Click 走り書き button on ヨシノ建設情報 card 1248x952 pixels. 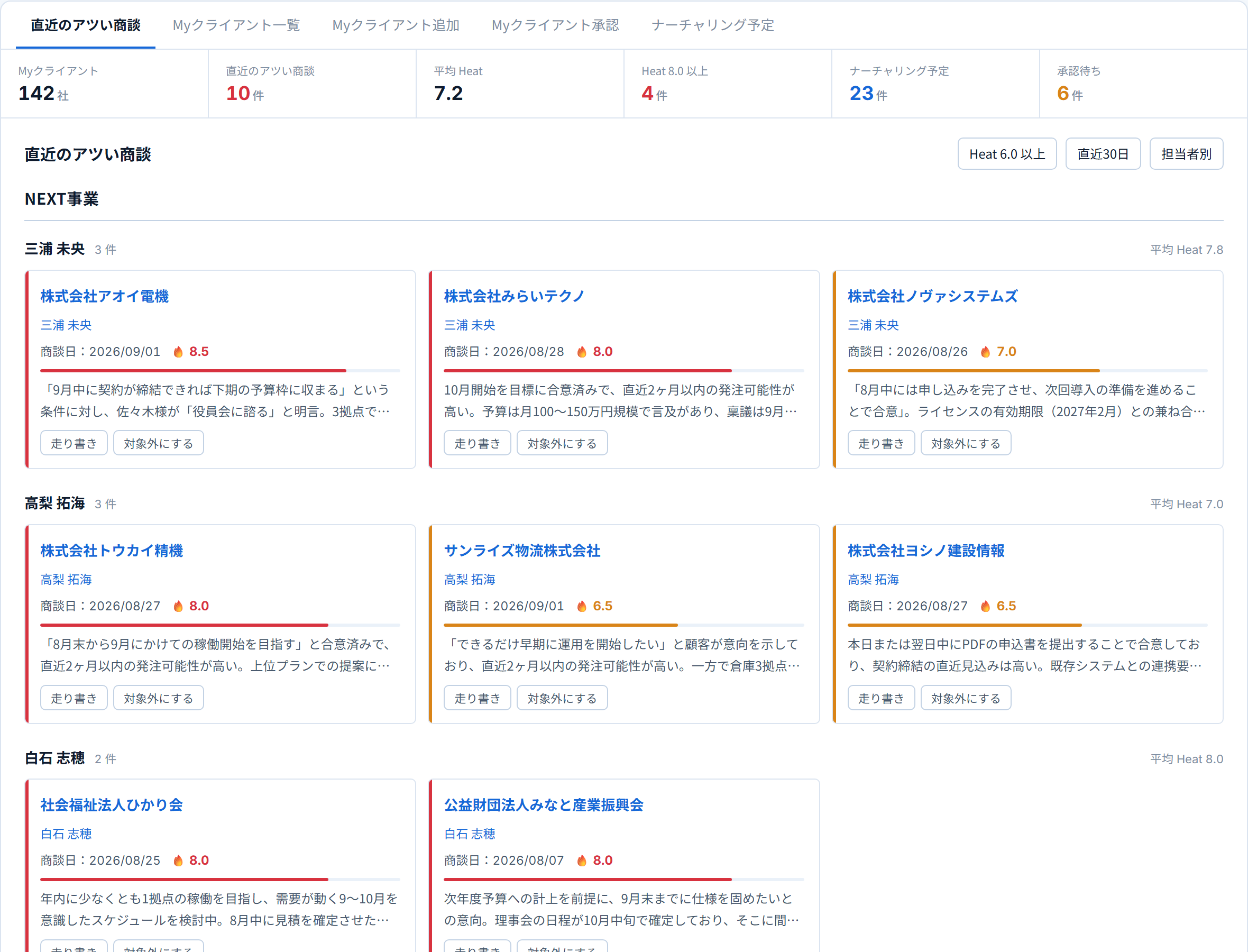tap(881, 698)
